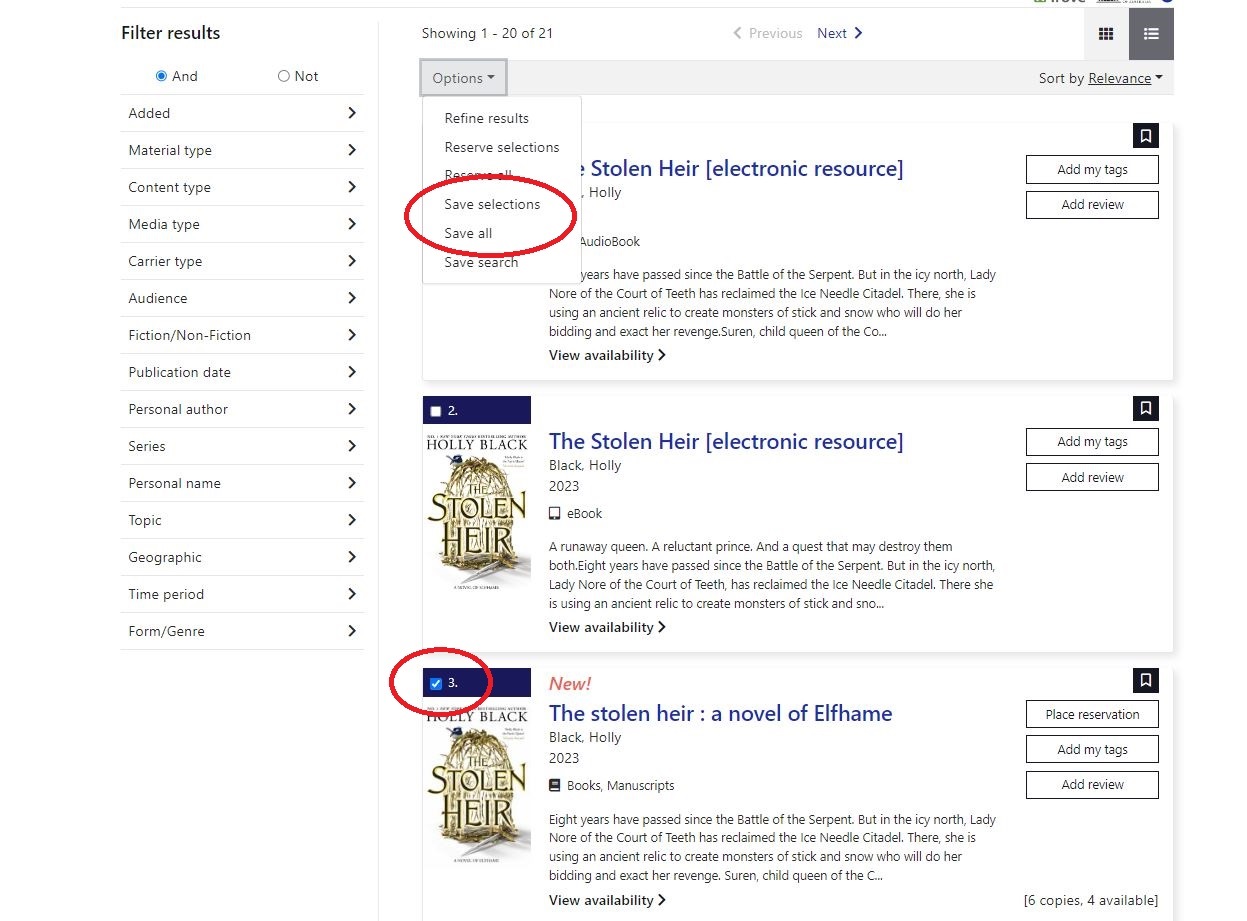
Task: Expand the Audience filter
Action: (x=242, y=298)
